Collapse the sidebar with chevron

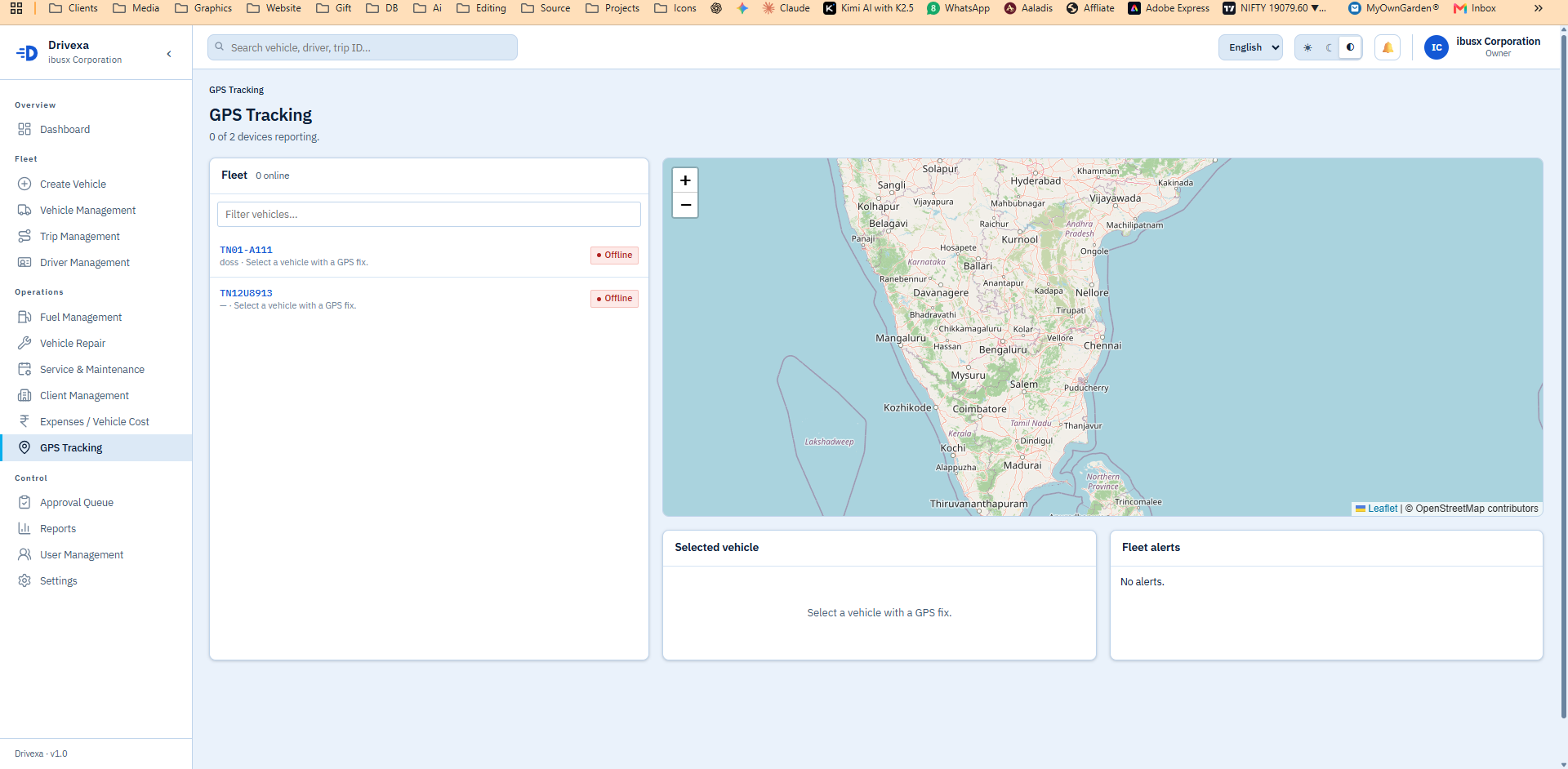click(x=169, y=54)
